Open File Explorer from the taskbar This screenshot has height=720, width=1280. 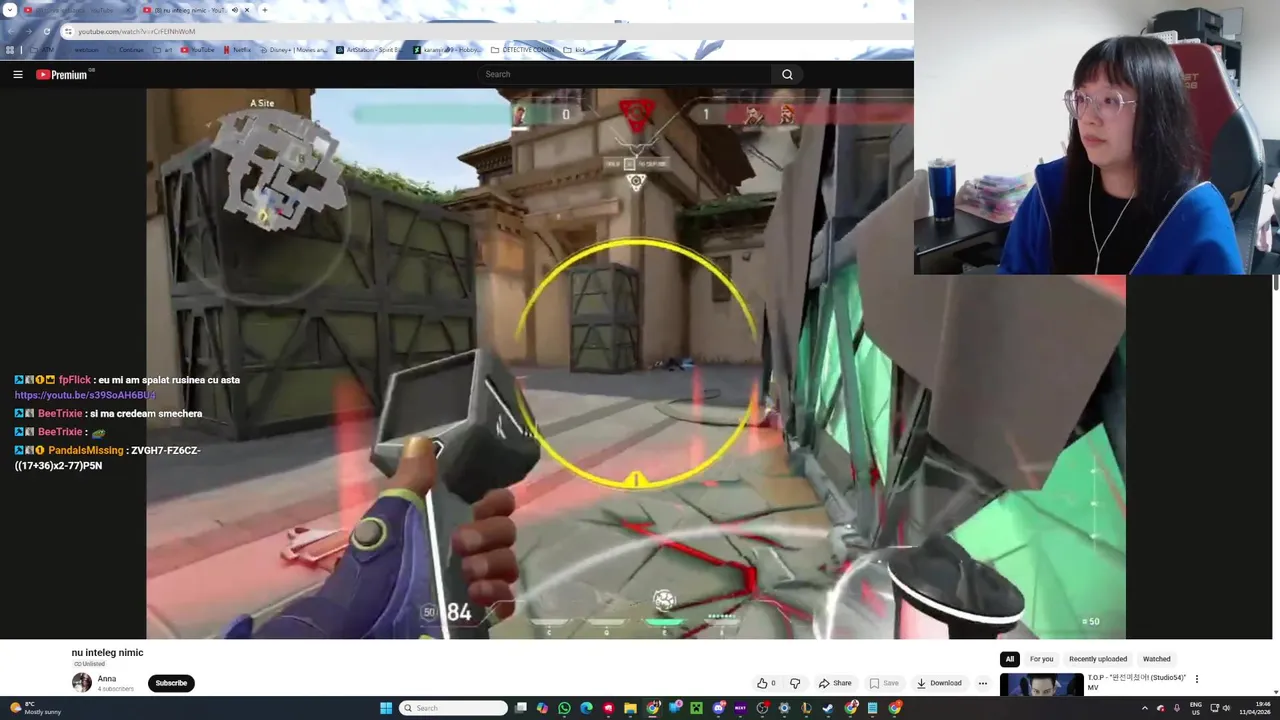point(630,708)
